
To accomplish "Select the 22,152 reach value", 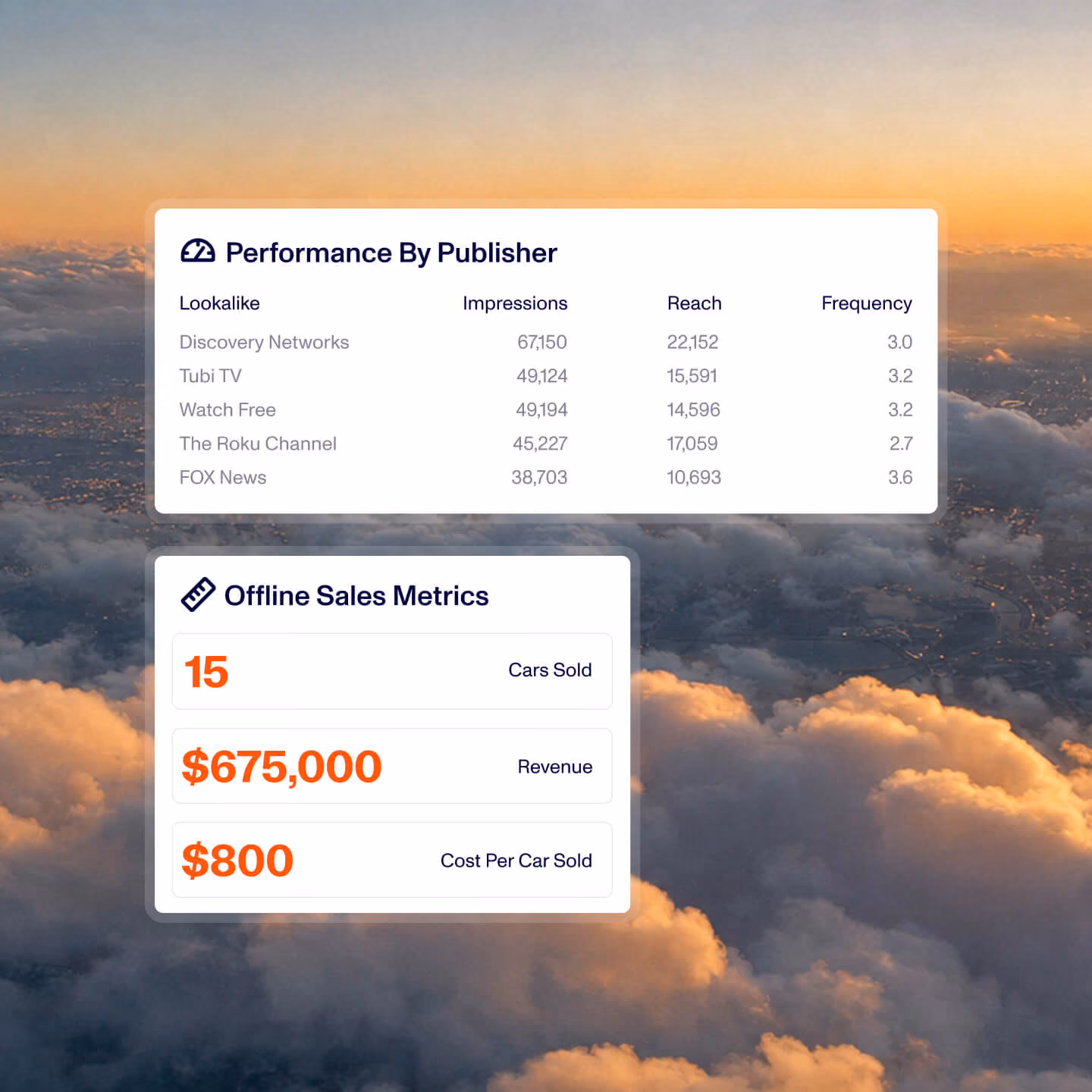I will (x=692, y=342).
